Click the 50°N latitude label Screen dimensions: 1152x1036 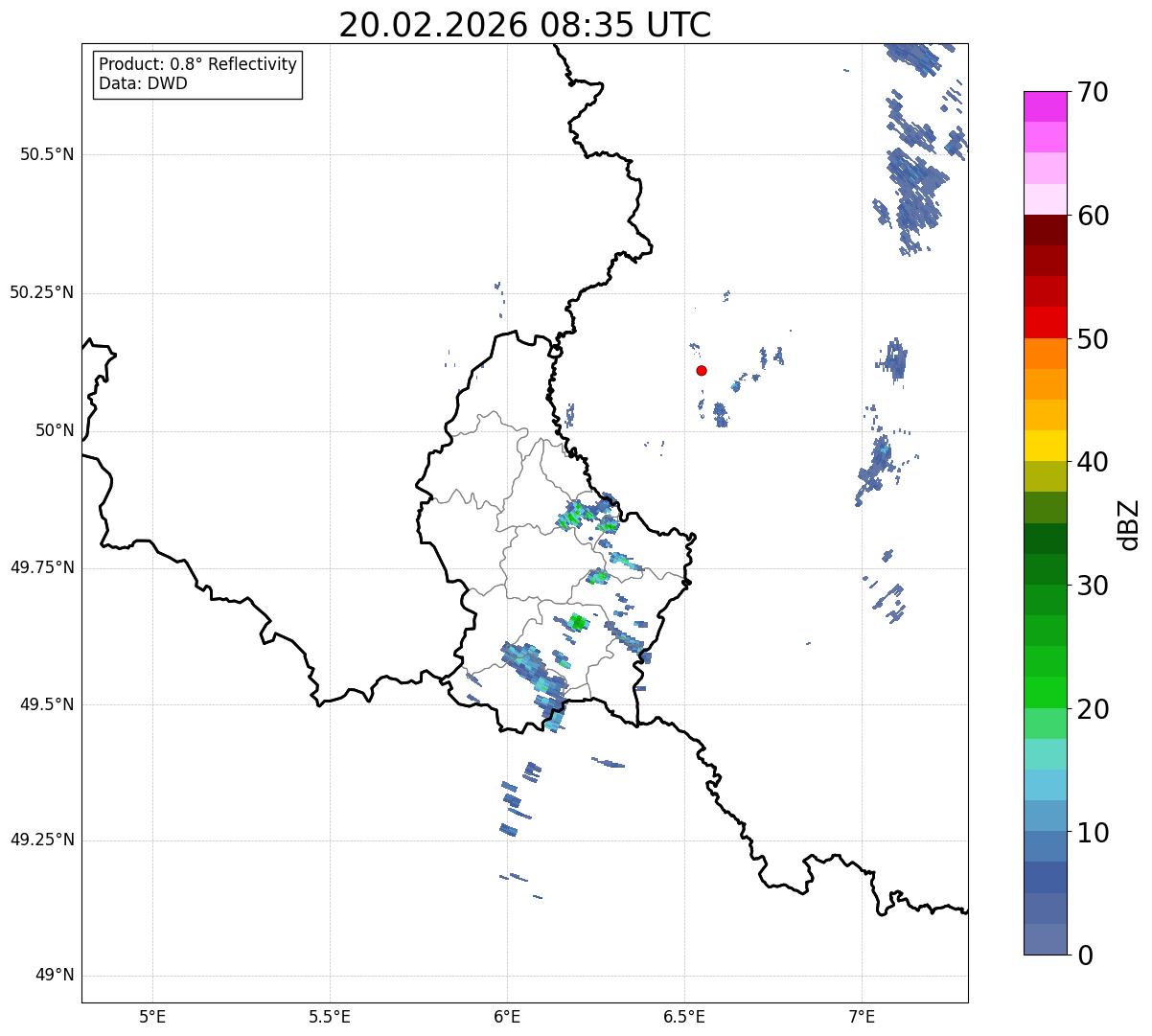(55, 430)
